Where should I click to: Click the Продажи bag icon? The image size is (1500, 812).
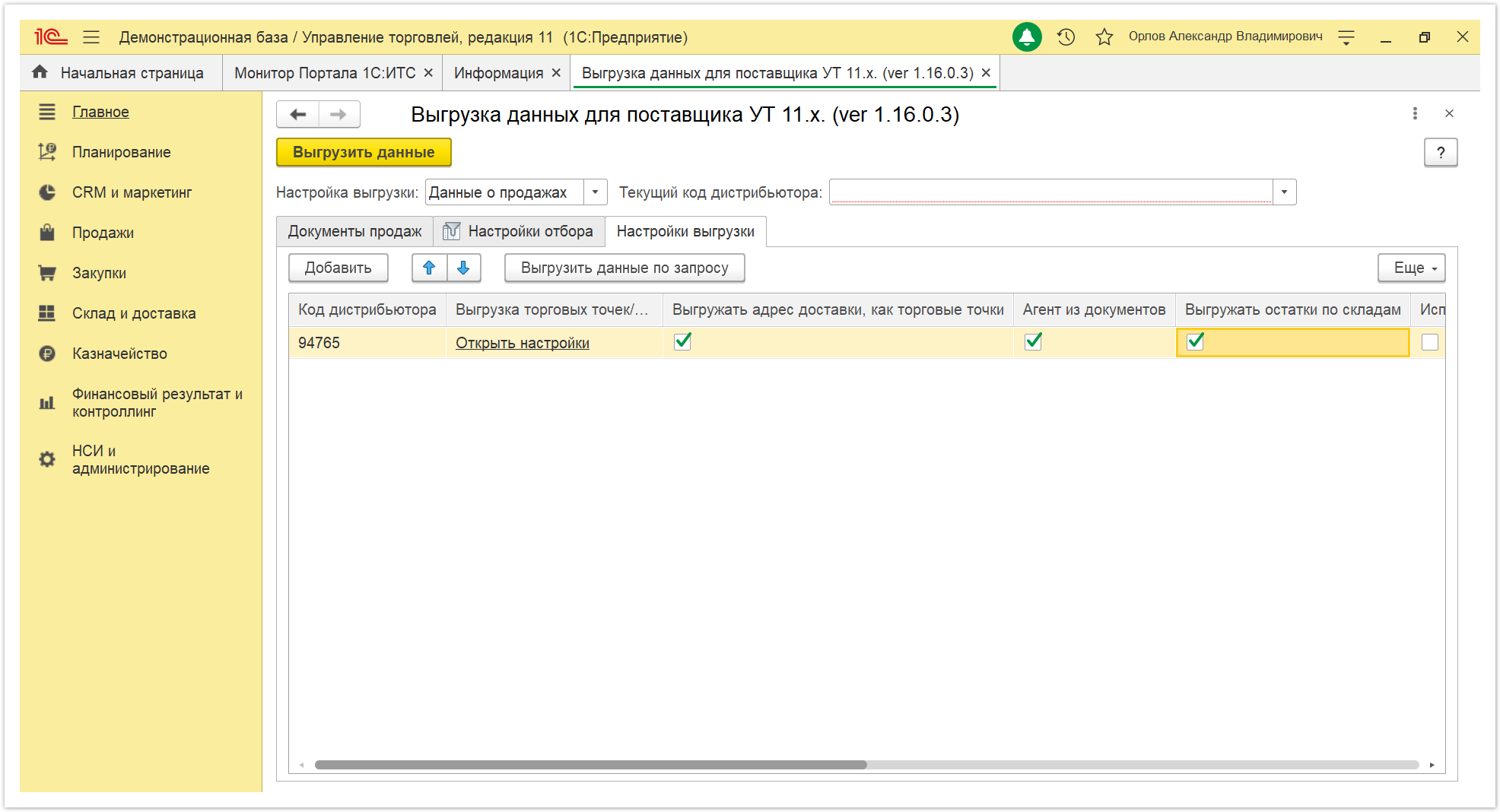[47, 233]
